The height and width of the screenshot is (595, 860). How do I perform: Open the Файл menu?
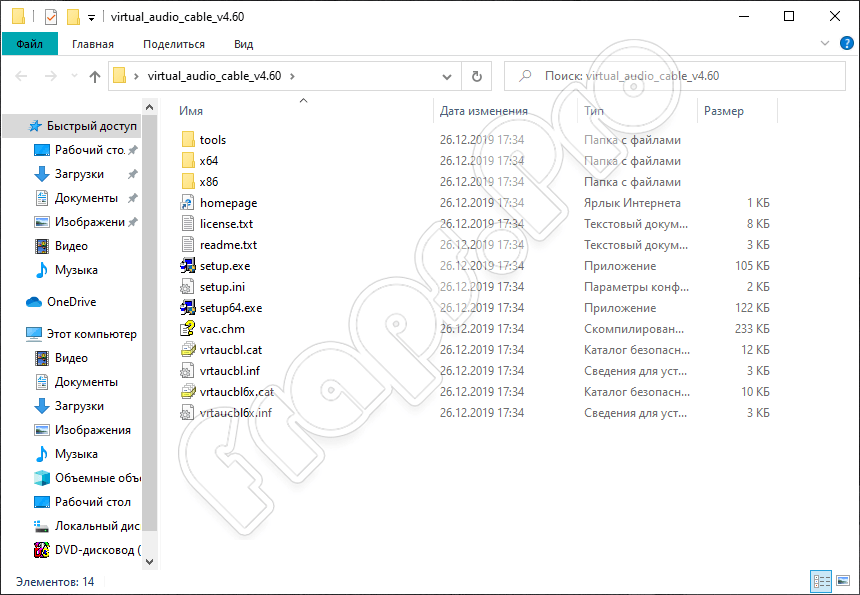29,44
